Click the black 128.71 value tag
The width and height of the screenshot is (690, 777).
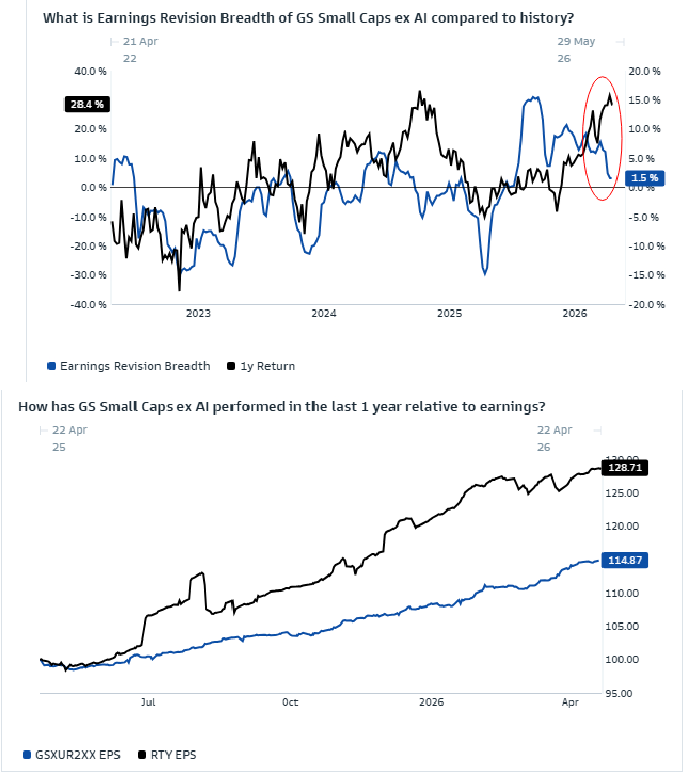[635, 467]
